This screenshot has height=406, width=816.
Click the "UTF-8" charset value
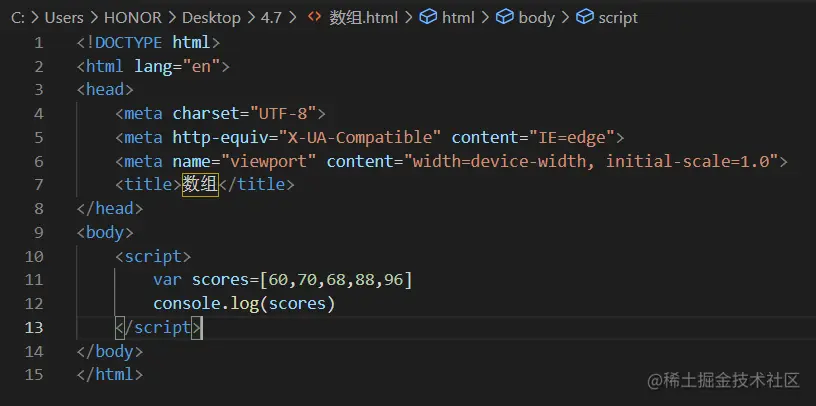click(x=283, y=113)
